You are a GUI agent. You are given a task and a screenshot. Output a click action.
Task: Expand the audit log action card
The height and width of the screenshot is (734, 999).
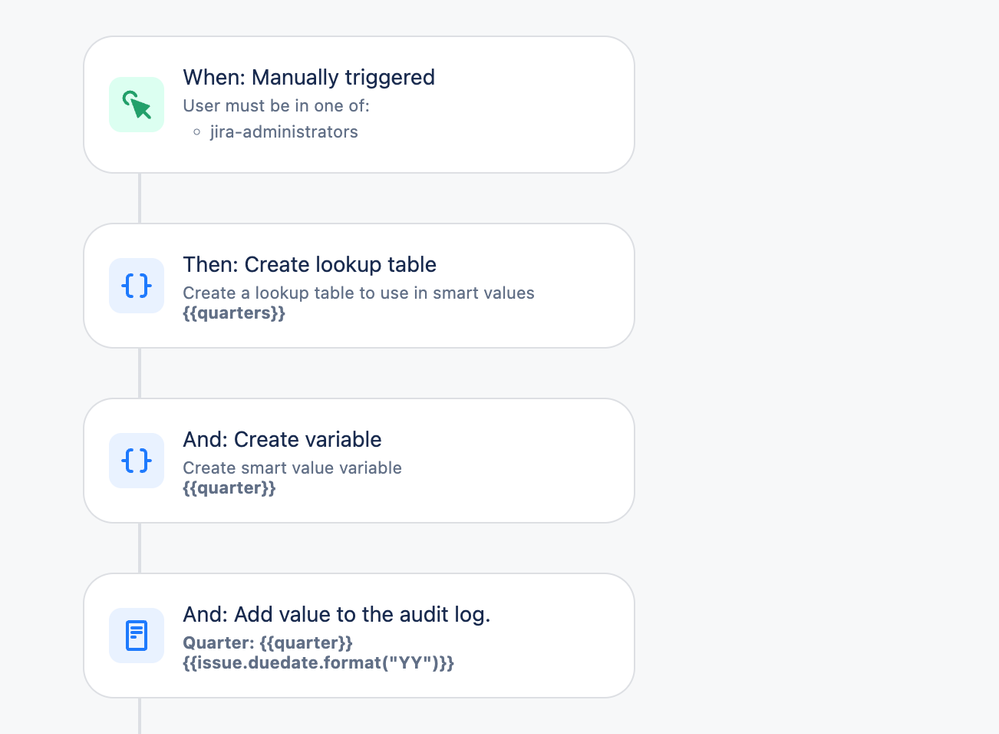point(359,635)
